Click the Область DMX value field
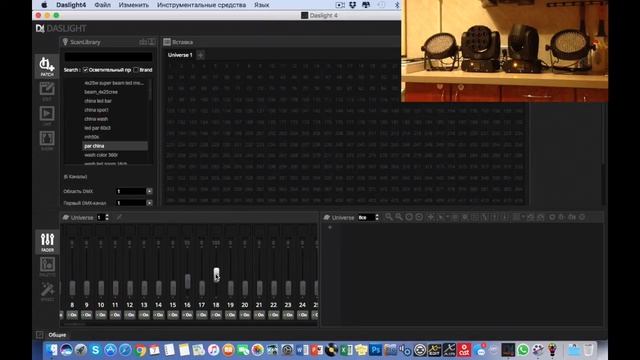 coord(131,191)
